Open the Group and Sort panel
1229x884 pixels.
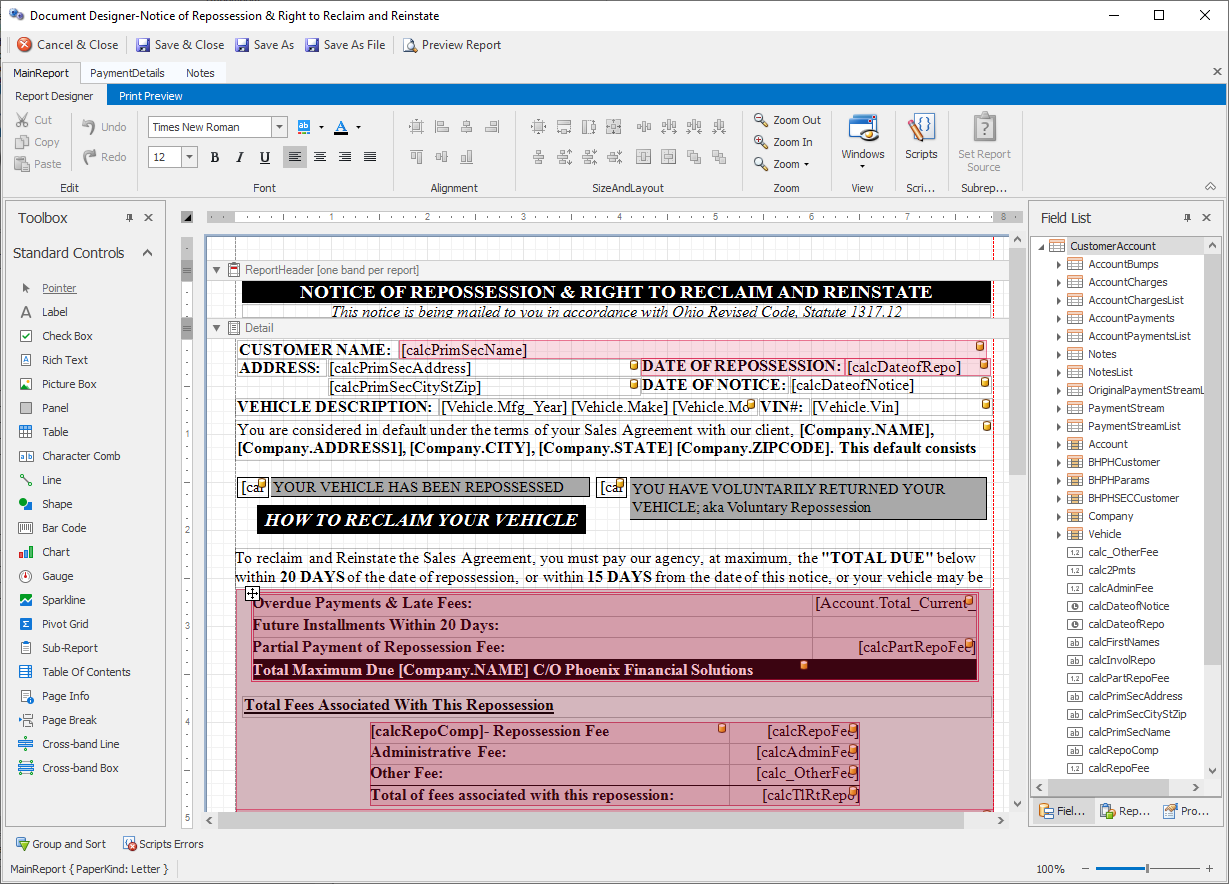[x=60, y=844]
